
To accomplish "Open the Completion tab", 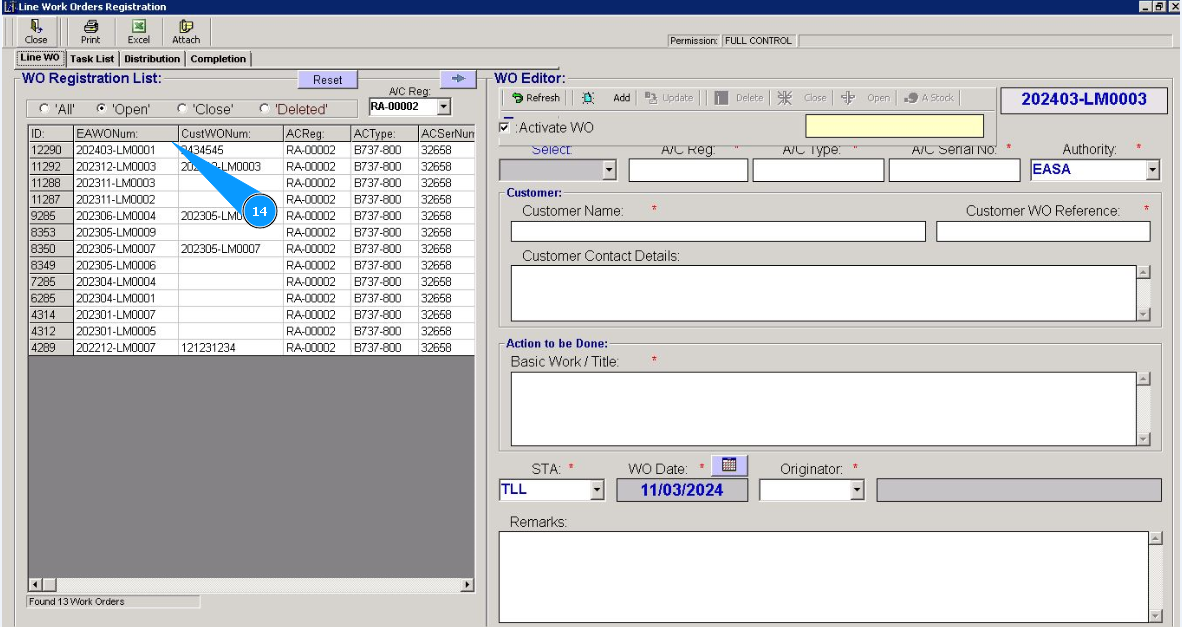I will pos(218,59).
